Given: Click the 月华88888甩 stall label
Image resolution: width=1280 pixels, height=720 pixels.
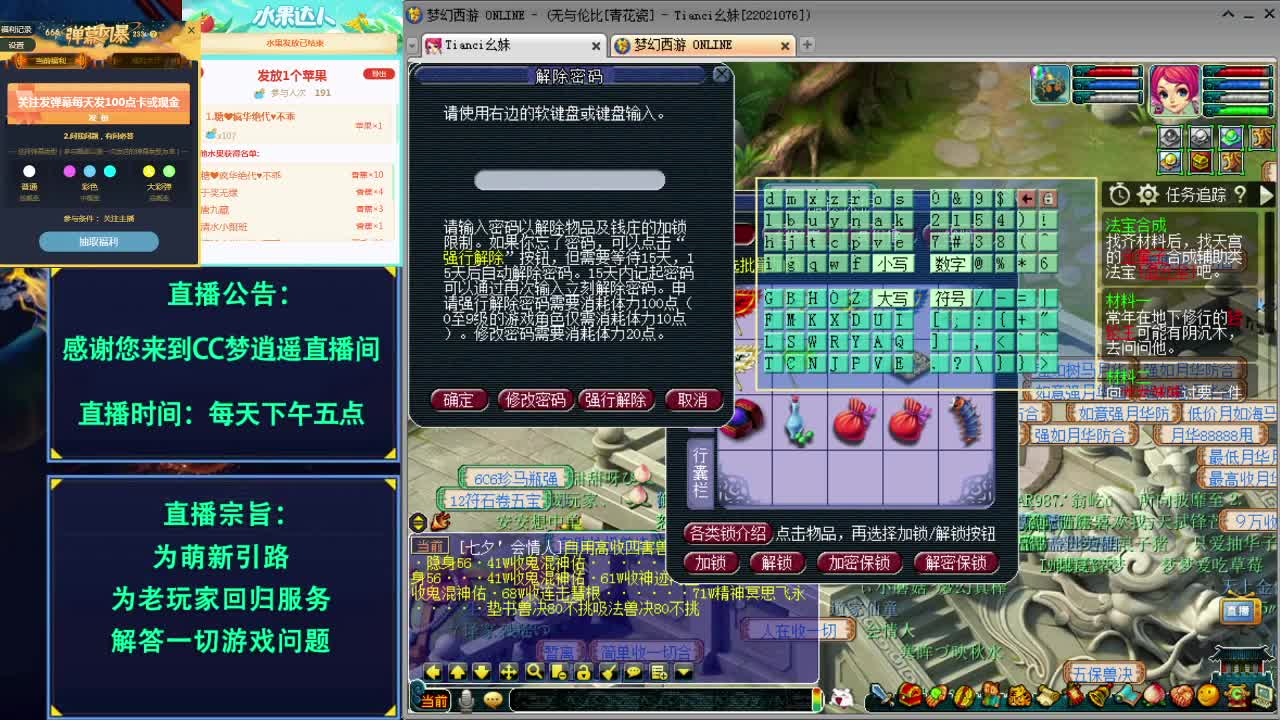Looking at the screenshot, I should 1210,435.
